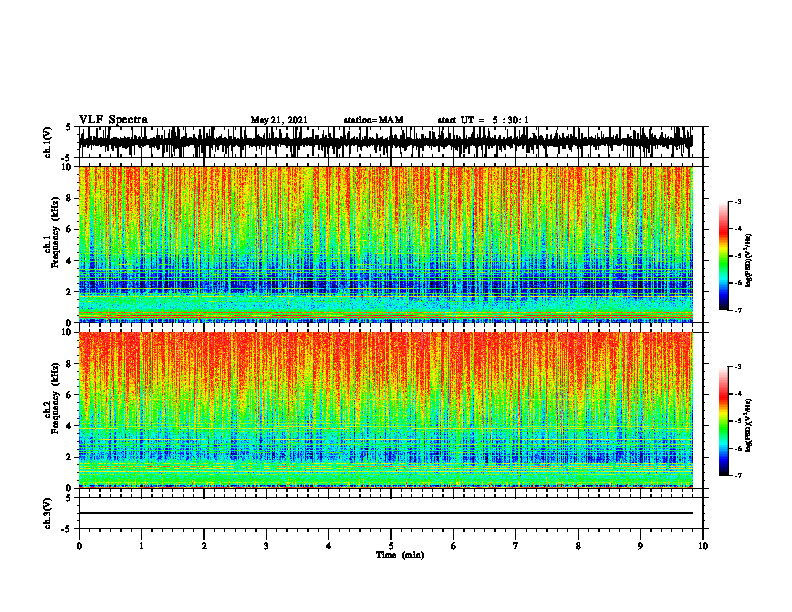Click the ch.1 voltage waveform trace

pyautogui.click(x=385, y=142)
